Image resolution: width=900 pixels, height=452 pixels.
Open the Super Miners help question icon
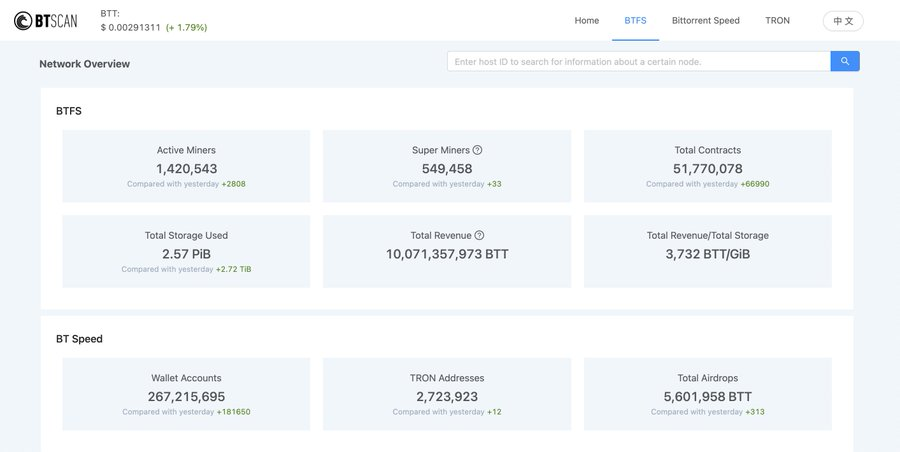tap(477, 150)
